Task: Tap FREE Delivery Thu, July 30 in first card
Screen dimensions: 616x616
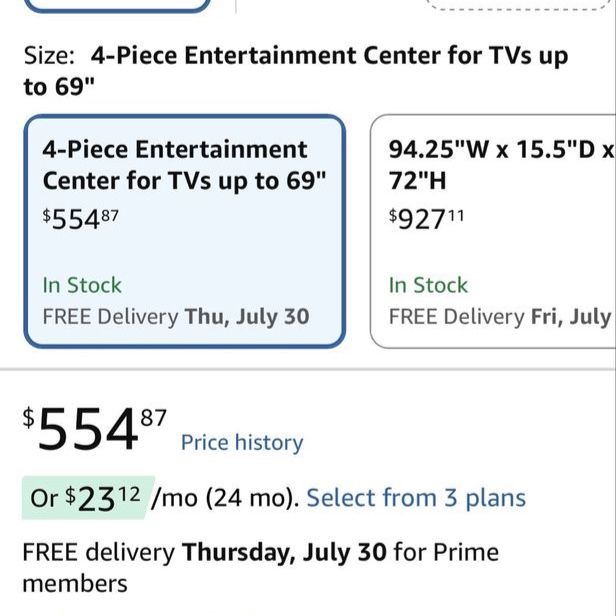Action: pos(176,317)
